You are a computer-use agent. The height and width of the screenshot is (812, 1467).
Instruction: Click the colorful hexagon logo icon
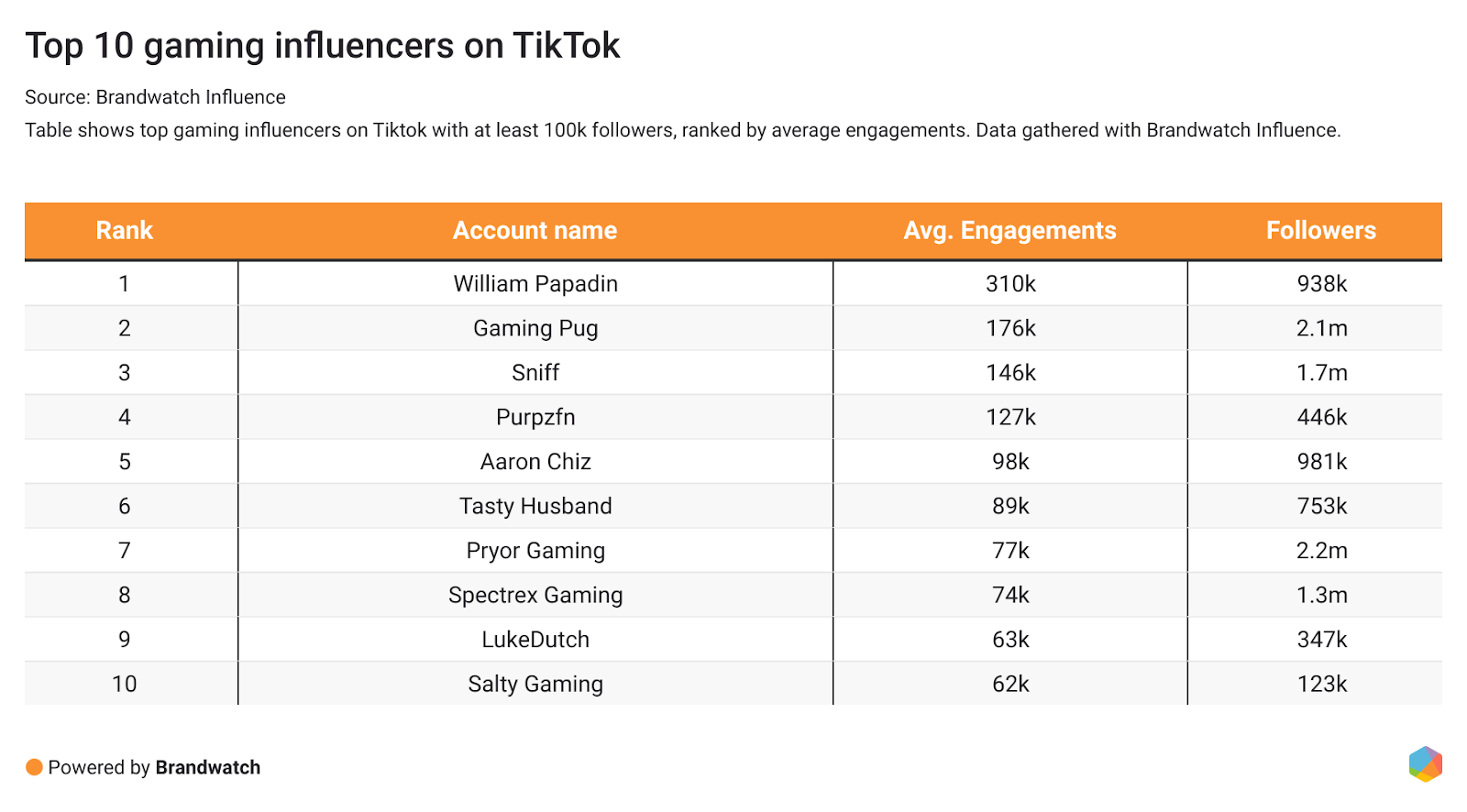[1425, 764]
